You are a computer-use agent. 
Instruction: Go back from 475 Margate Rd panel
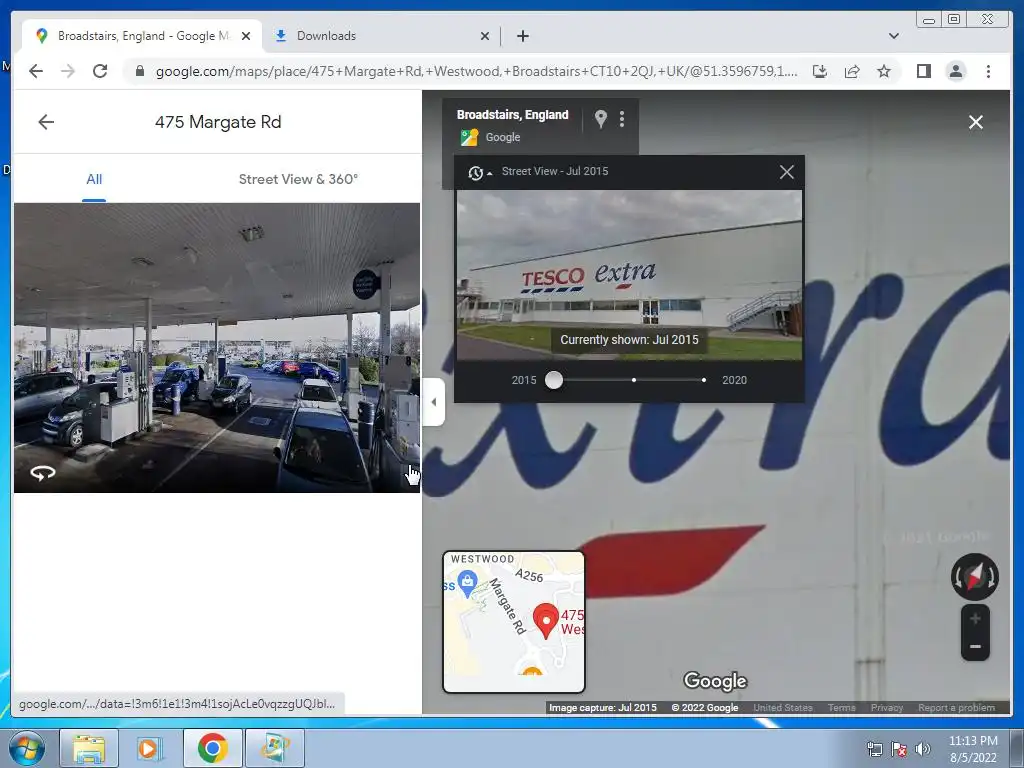pos(46,122)
